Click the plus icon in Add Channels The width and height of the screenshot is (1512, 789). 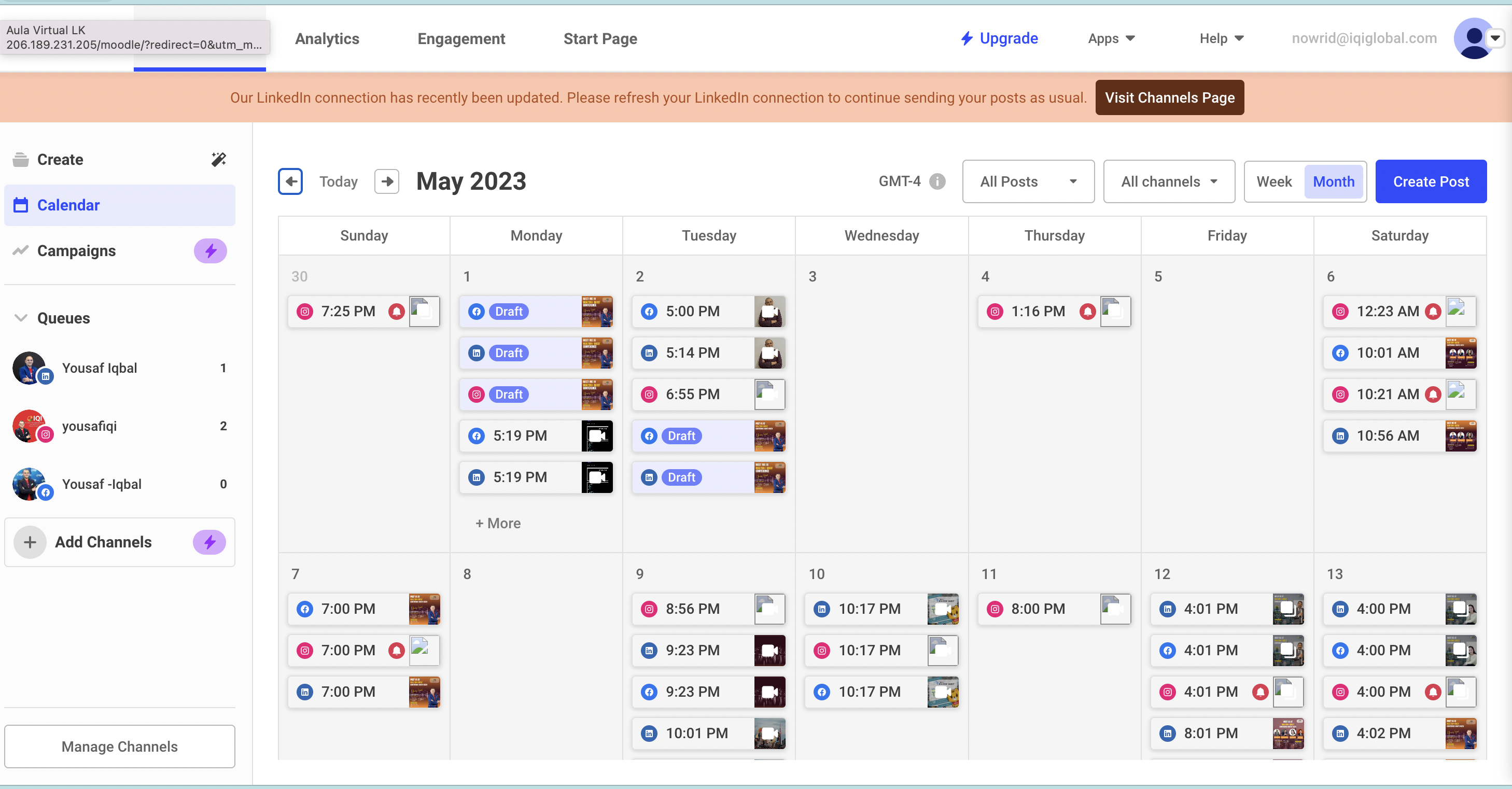(30, 542)
